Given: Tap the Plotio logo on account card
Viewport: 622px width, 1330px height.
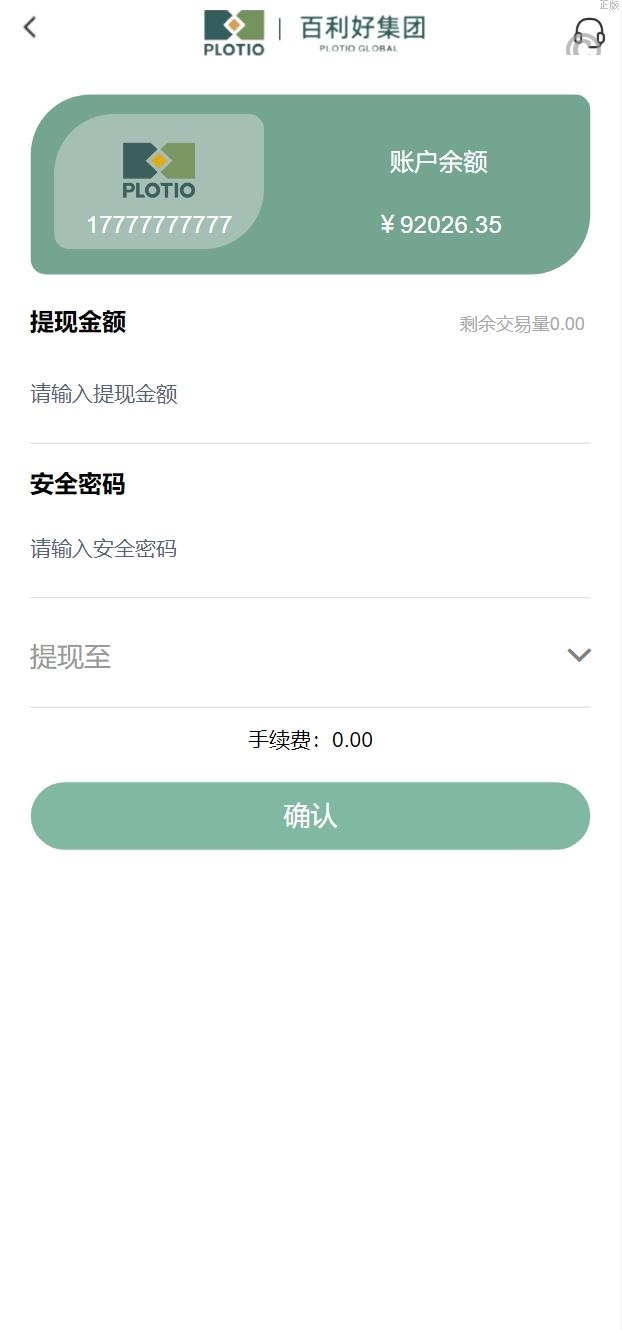Looking at the screenshot, I should coord(159,169).
